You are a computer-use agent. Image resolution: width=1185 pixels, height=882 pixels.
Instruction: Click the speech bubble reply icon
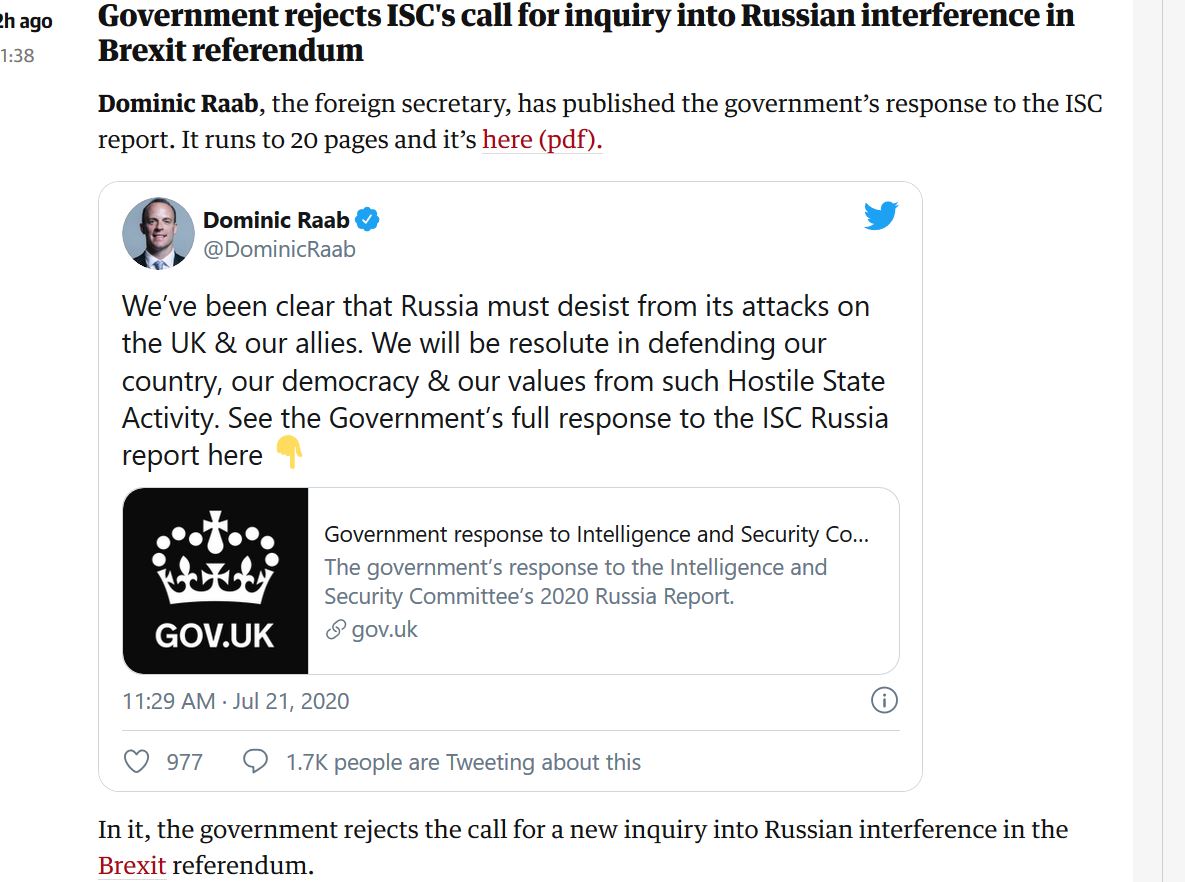(256, 762)
